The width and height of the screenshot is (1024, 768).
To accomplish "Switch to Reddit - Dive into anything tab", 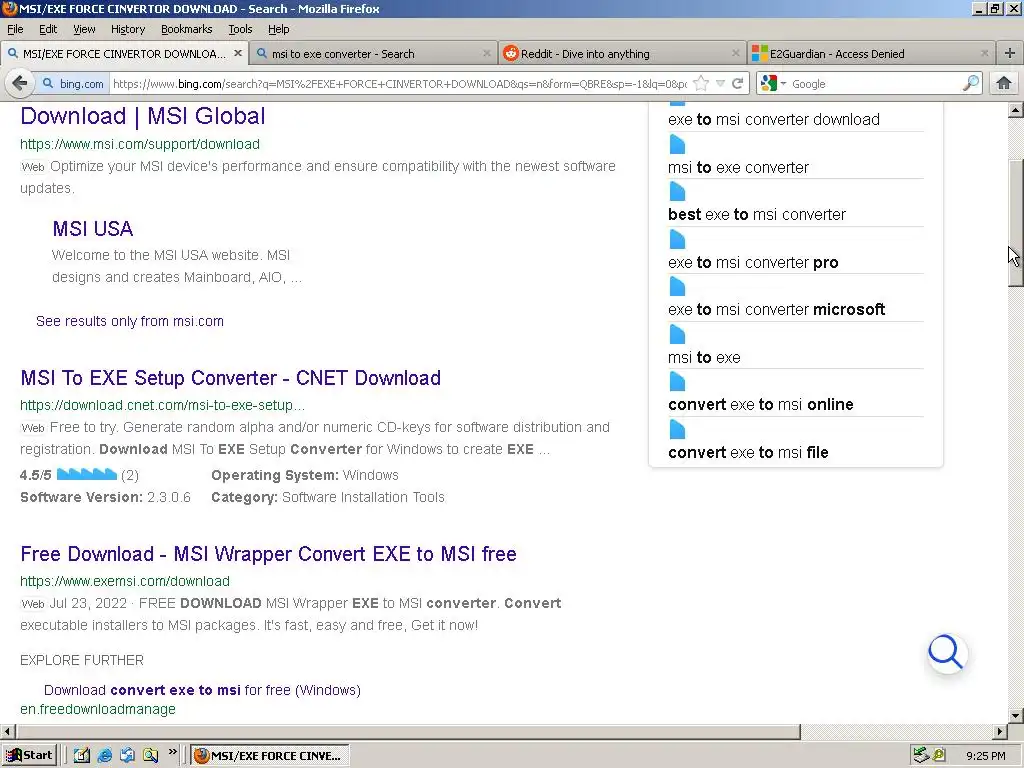I will (x=623, y=54).
